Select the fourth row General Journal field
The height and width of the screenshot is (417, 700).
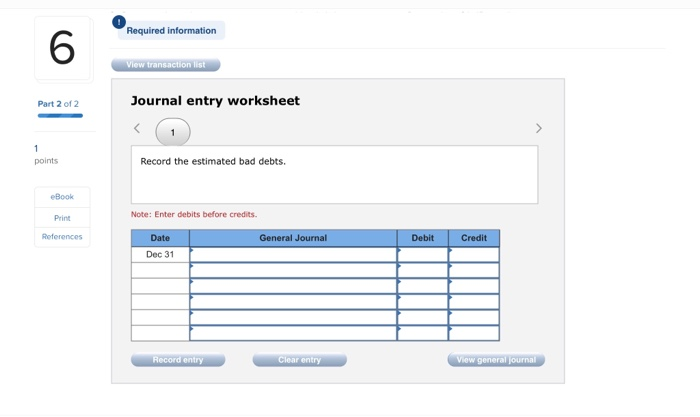(293, 302)
